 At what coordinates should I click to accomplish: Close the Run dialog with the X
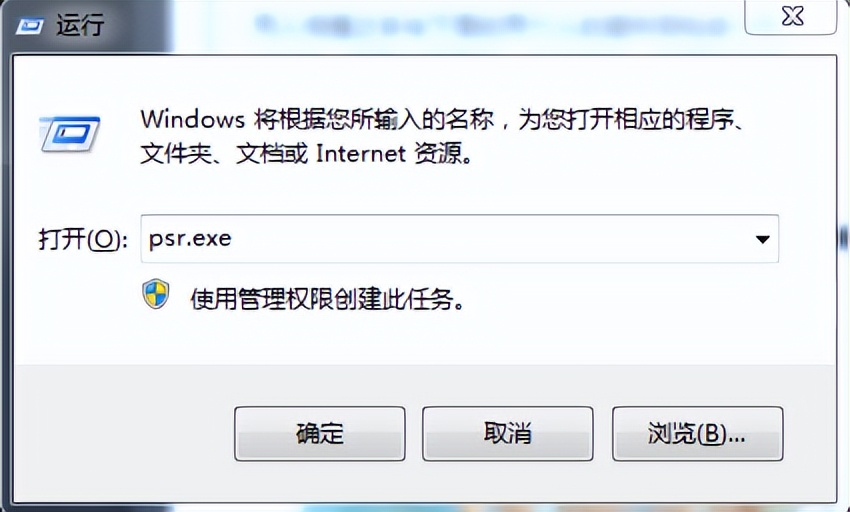click(x=791, y=16)
